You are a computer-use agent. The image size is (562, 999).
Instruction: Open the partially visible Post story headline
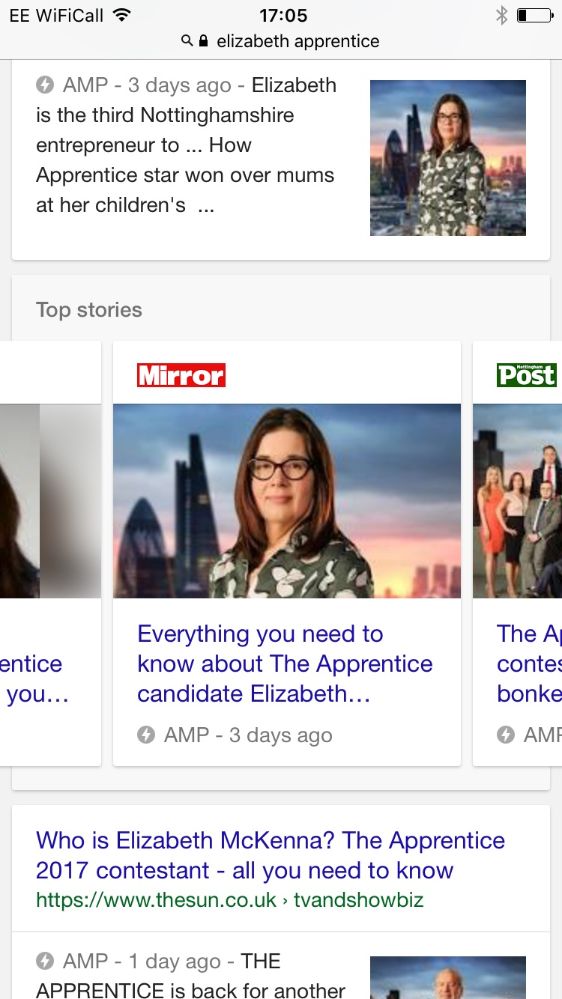(x=529, y=664)
